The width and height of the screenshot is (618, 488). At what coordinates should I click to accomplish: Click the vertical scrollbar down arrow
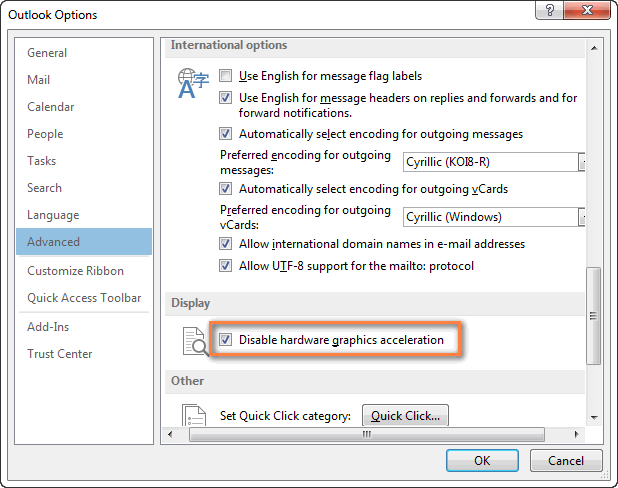point(594,417)
